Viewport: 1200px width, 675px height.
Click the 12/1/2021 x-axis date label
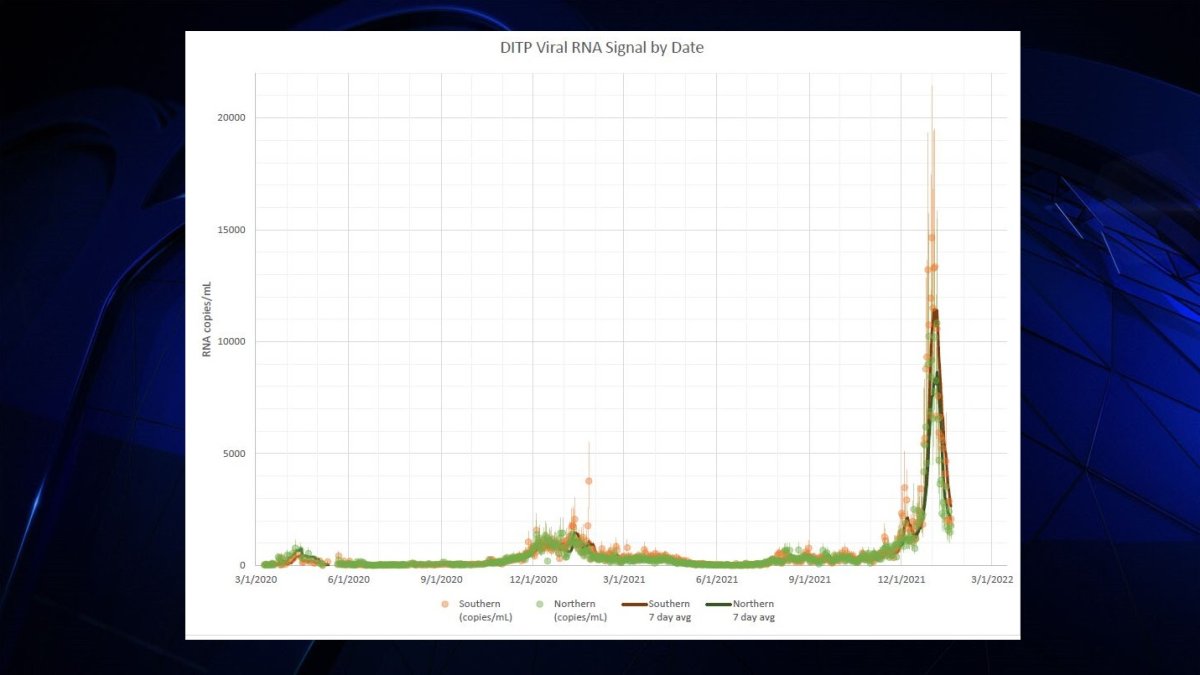pyautogui.click(x=900, y=579)
